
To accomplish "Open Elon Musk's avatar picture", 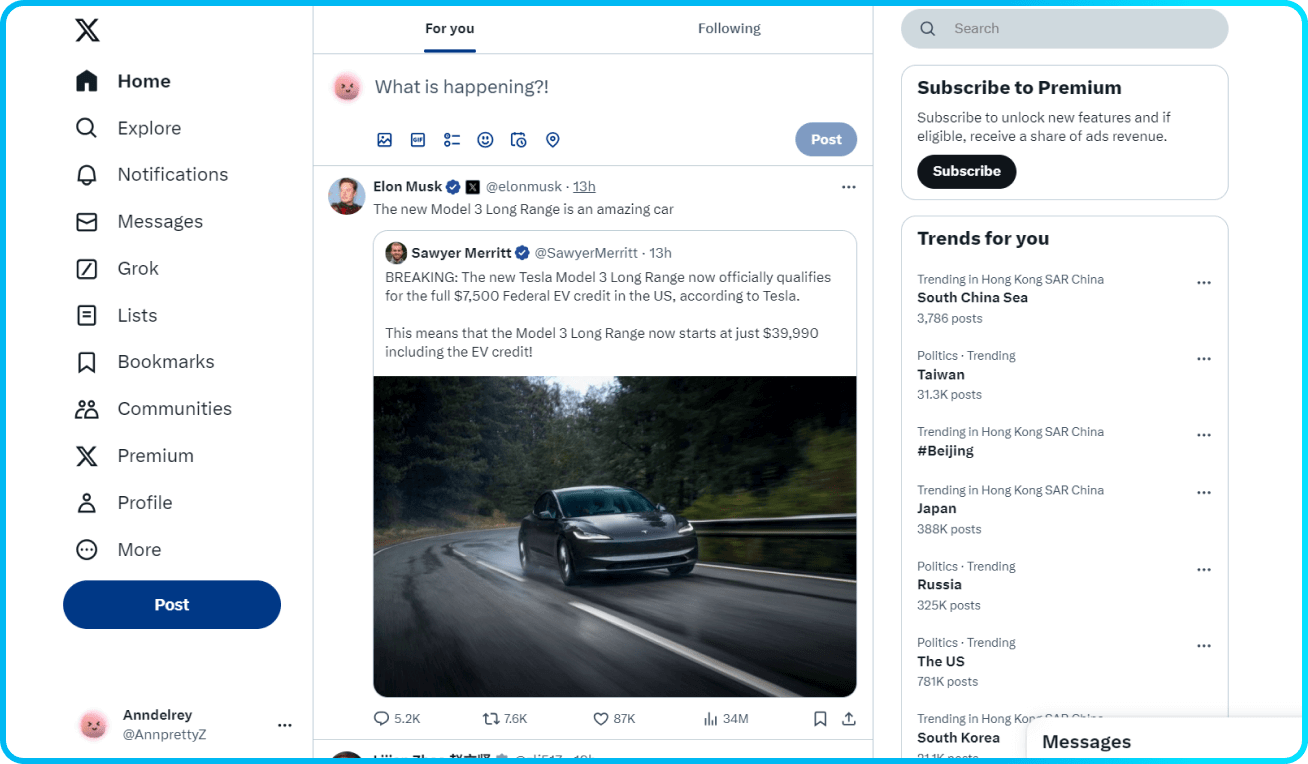I will pos(346,196).
